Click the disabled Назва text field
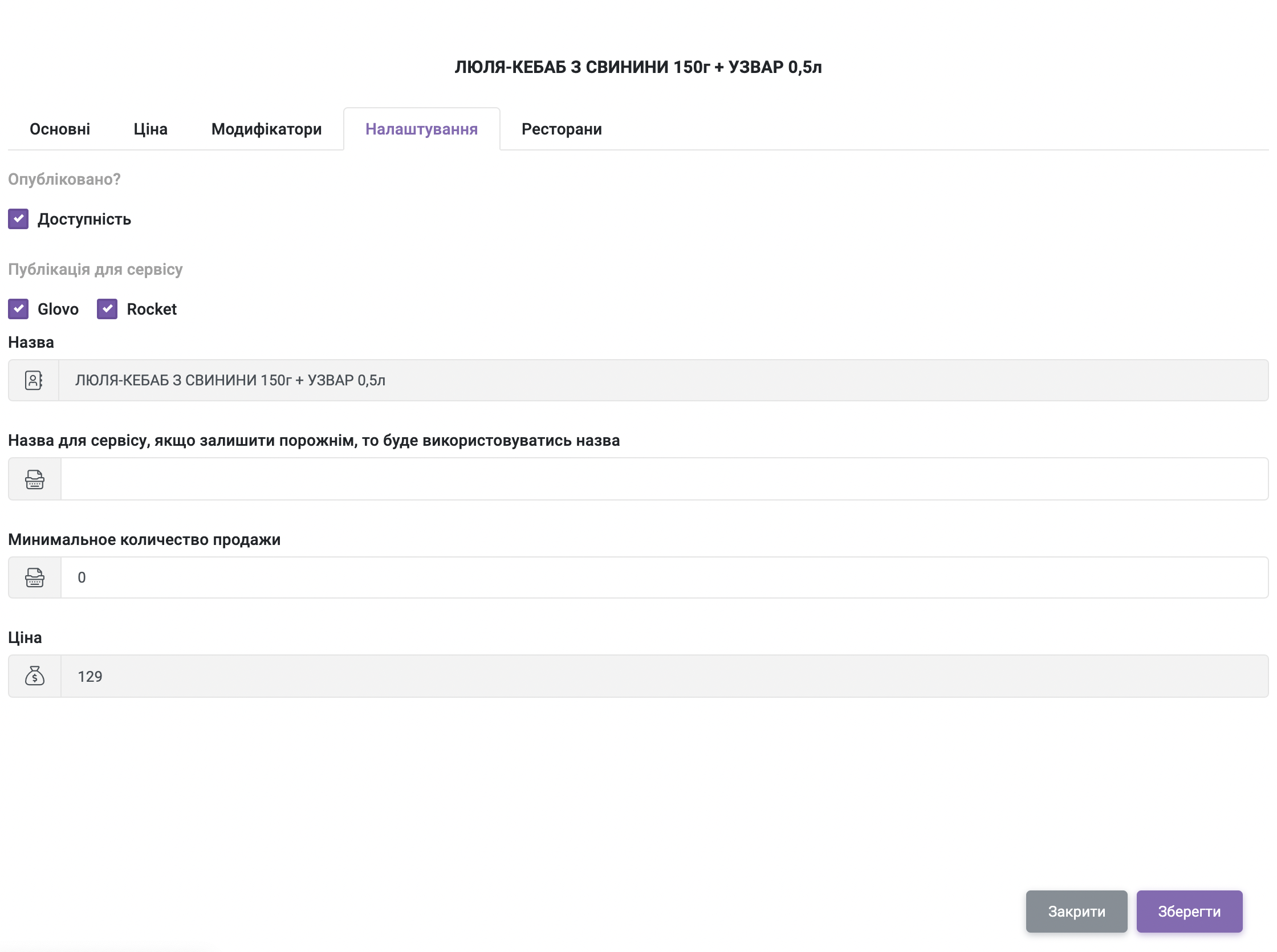Screen dimensions: 1277x952 662,380
